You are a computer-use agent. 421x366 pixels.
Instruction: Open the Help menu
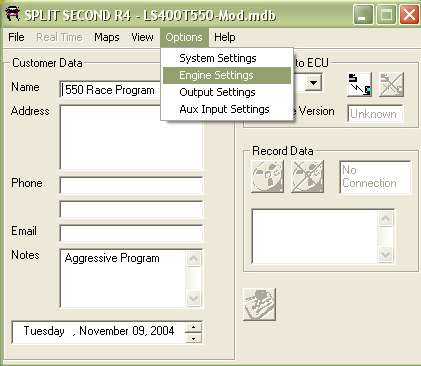tap(225, 37)
